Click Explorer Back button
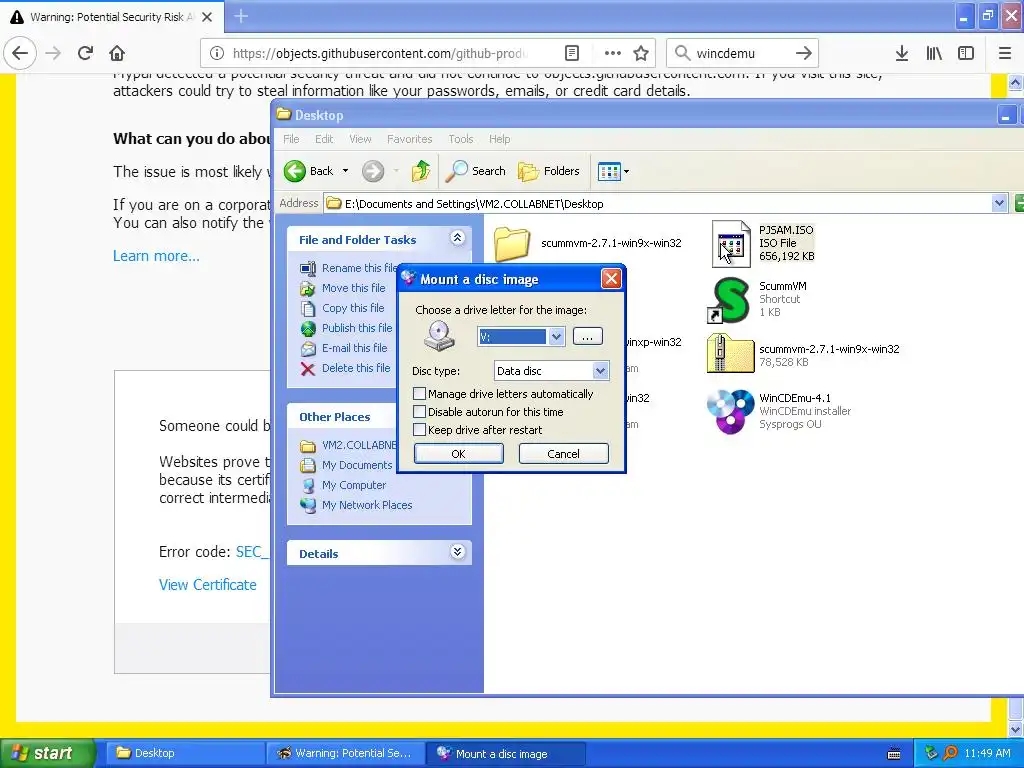Viewport: 1024px width, 768px height. (x=310, y=171)
